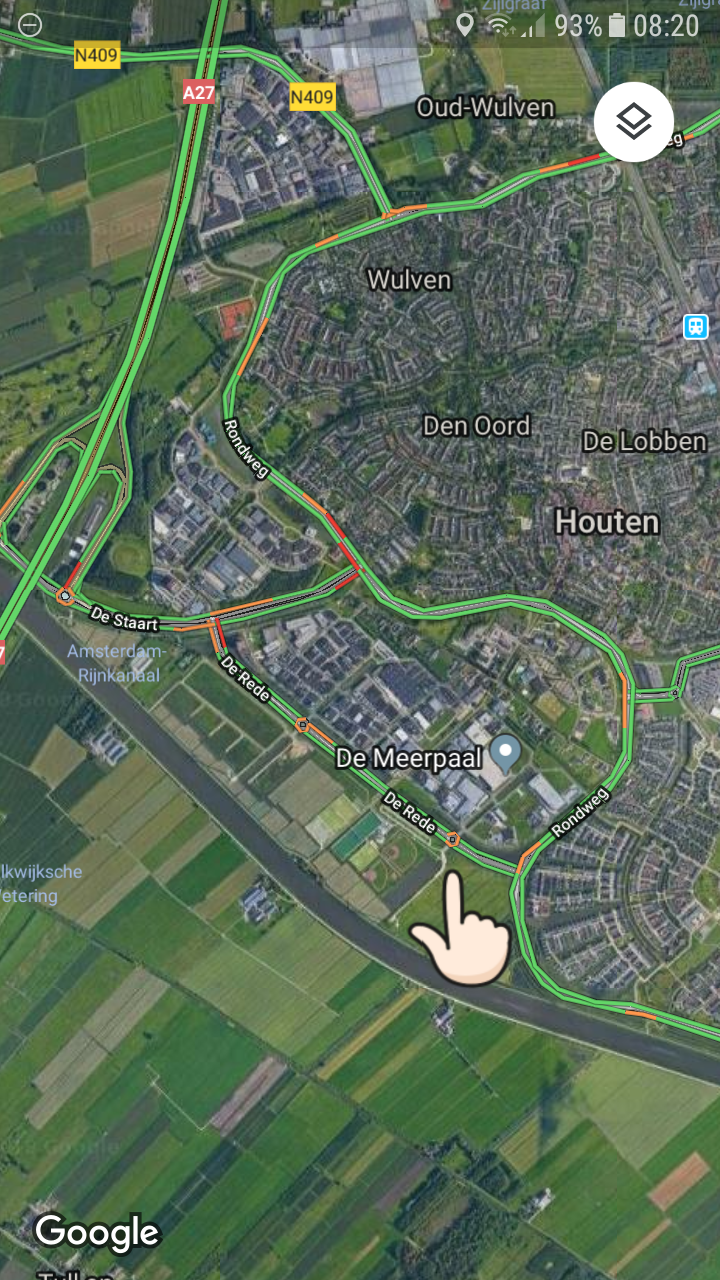Tap the De Meerpaal location pin

click(507, 753)
